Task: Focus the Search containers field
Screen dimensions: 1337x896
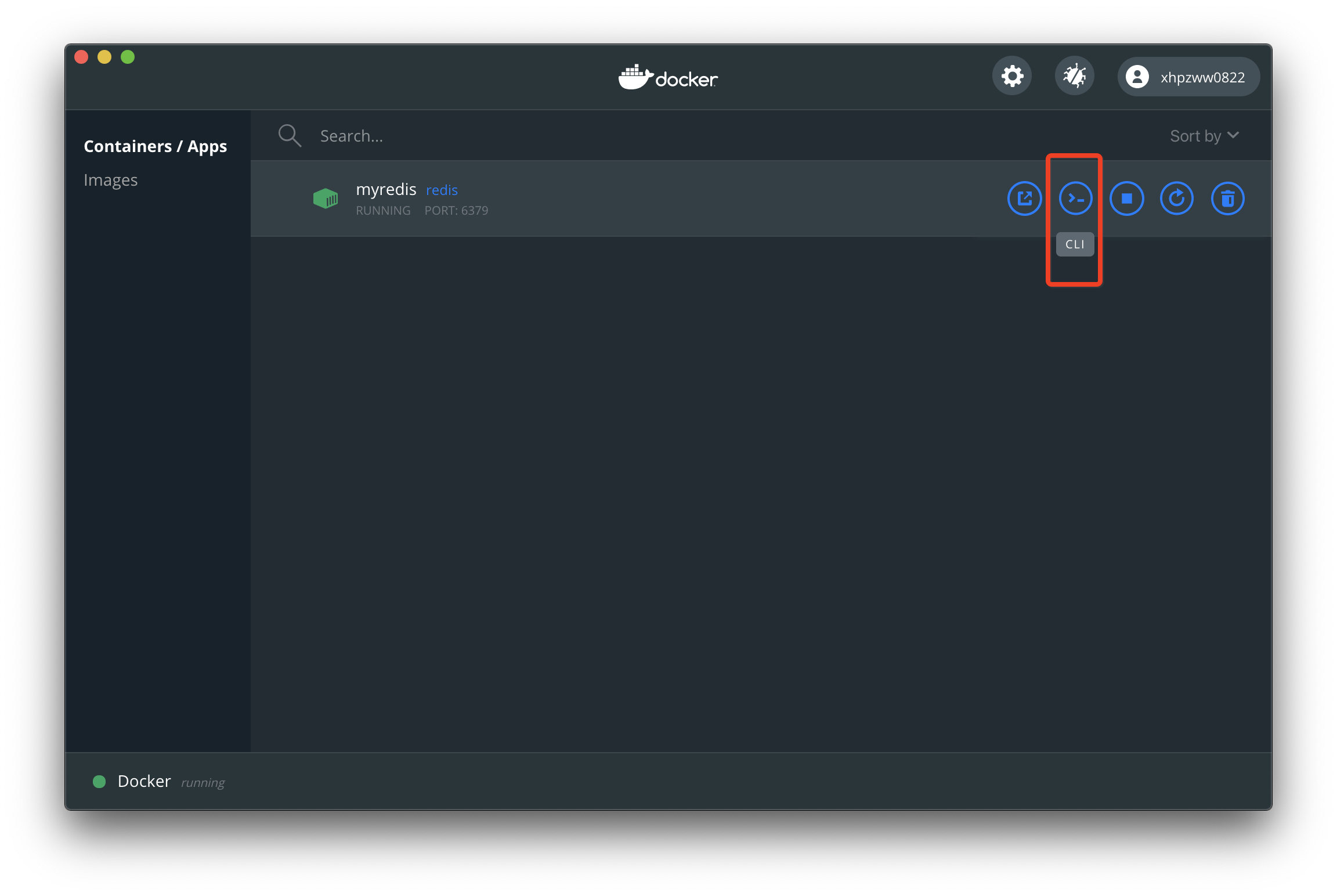Action: 696,136
